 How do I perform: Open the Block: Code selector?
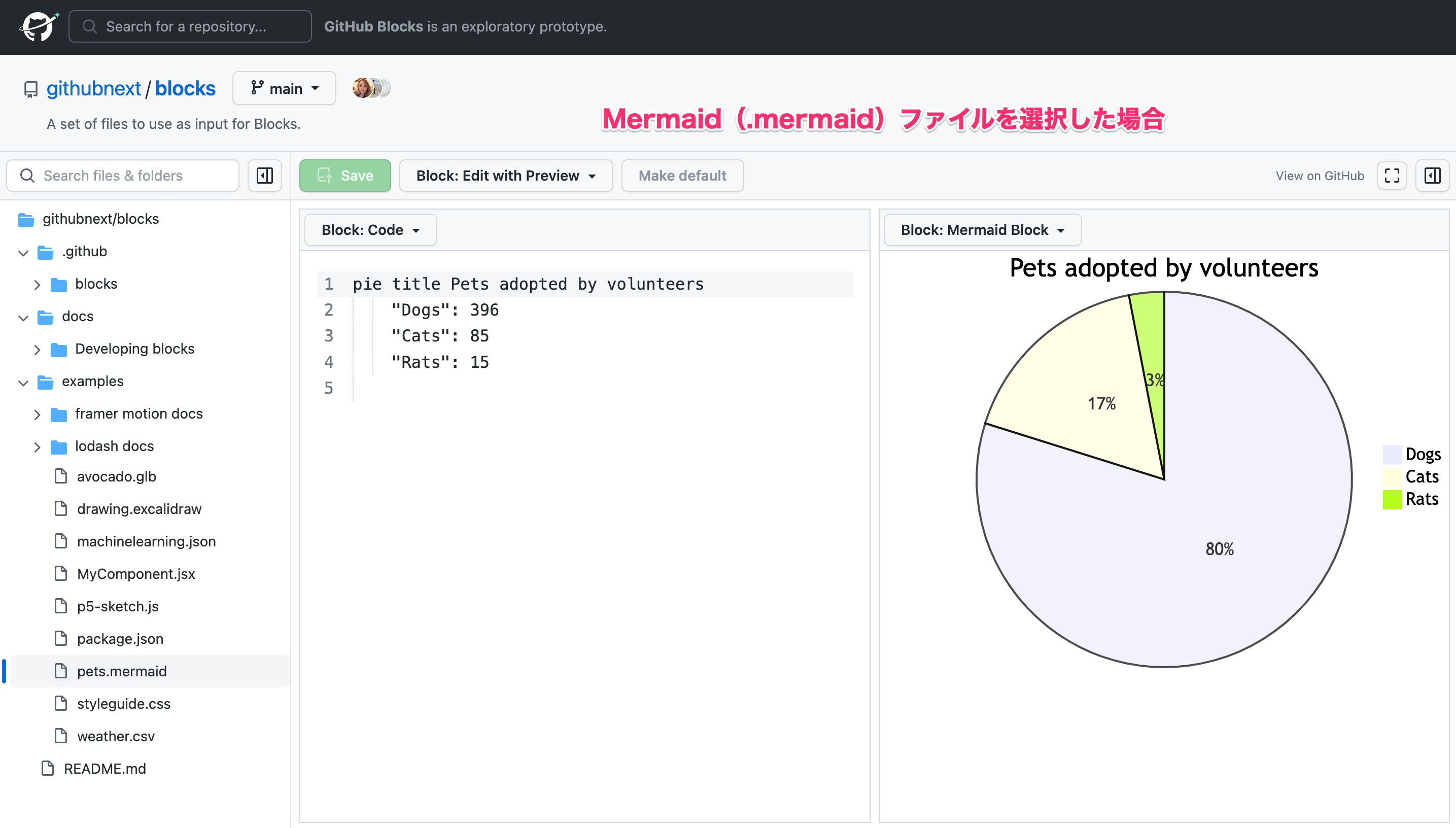(x=369, y=230)
